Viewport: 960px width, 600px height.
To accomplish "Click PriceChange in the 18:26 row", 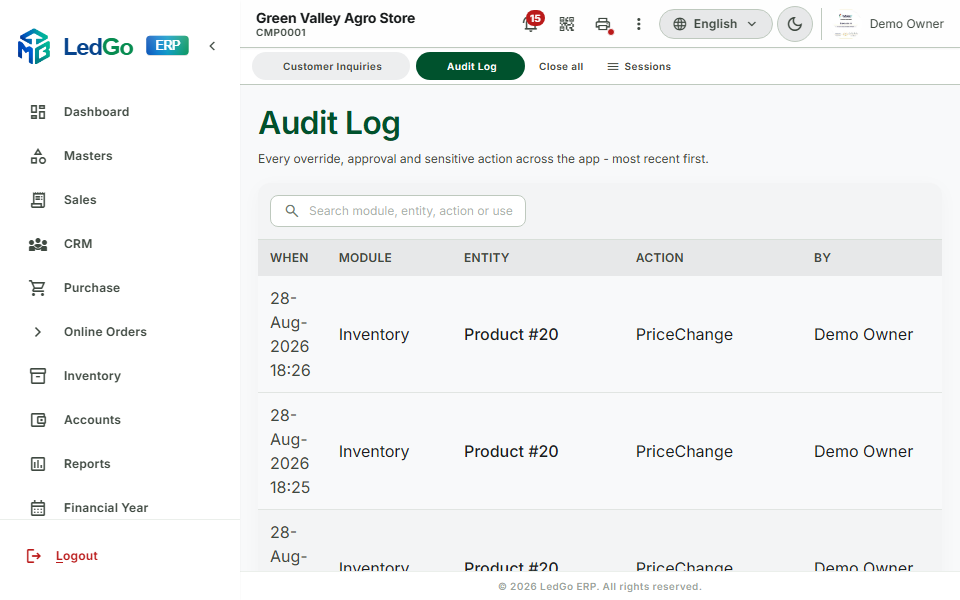I will (684, 335).
